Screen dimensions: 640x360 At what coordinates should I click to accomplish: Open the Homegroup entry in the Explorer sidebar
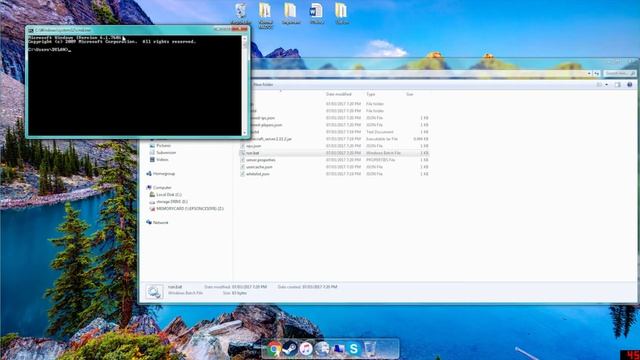pyautogui.click(x=161, y=173)
